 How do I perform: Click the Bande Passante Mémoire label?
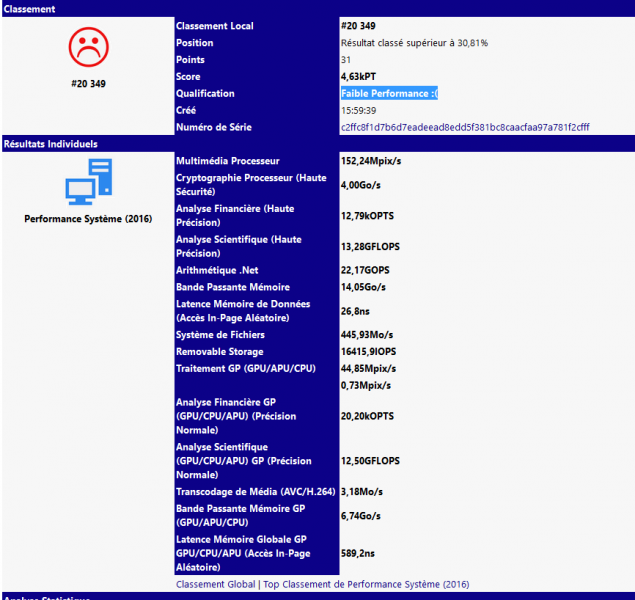[232, 287]
